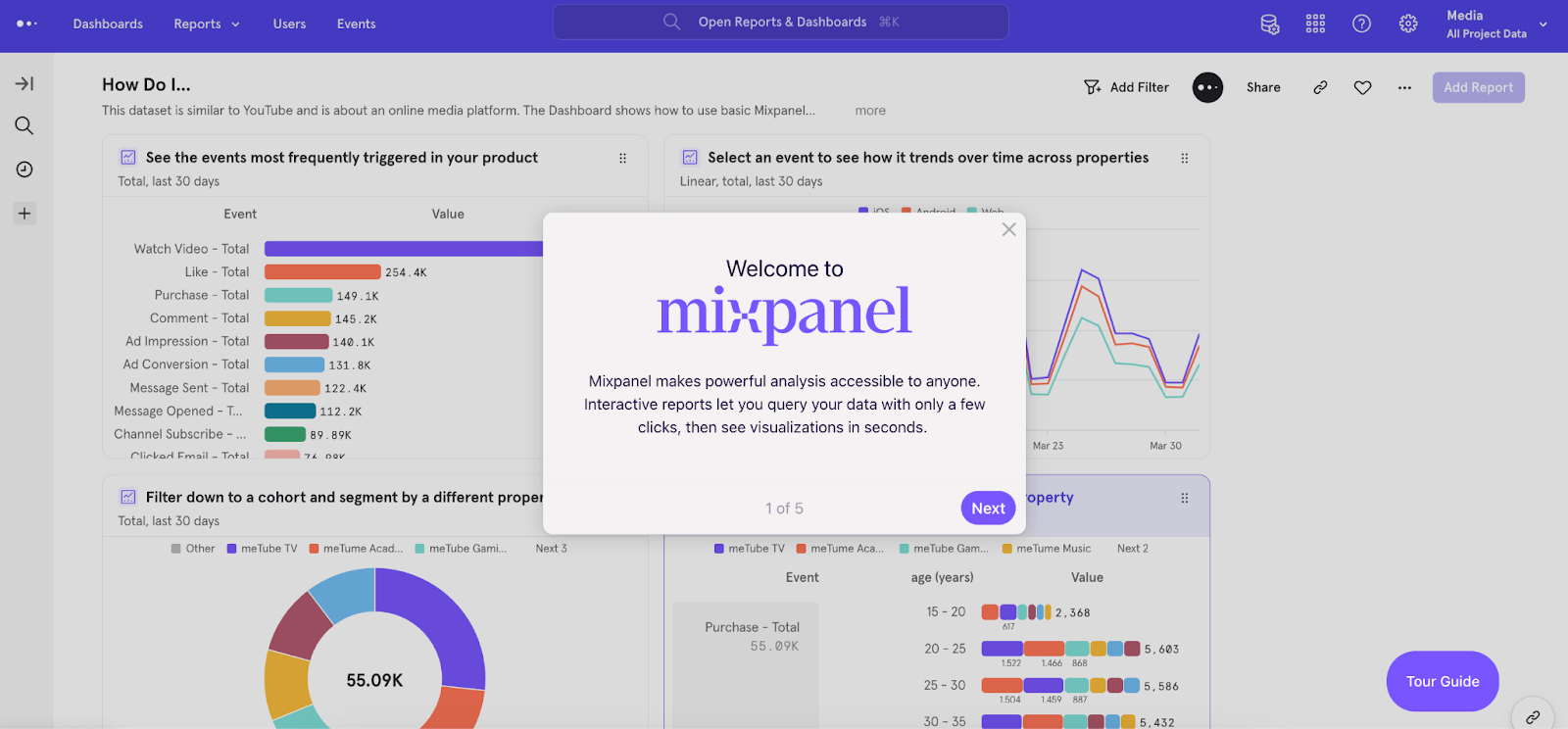This screenshot has width=1568, height=729.
Task: Click the sidebar search magnifier icon
Action: pos(24,125)
